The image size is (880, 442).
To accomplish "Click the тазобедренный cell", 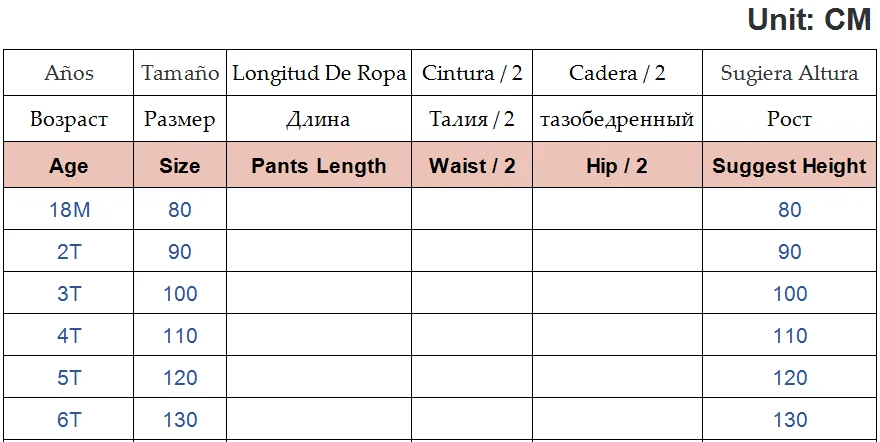I will 617,120.
